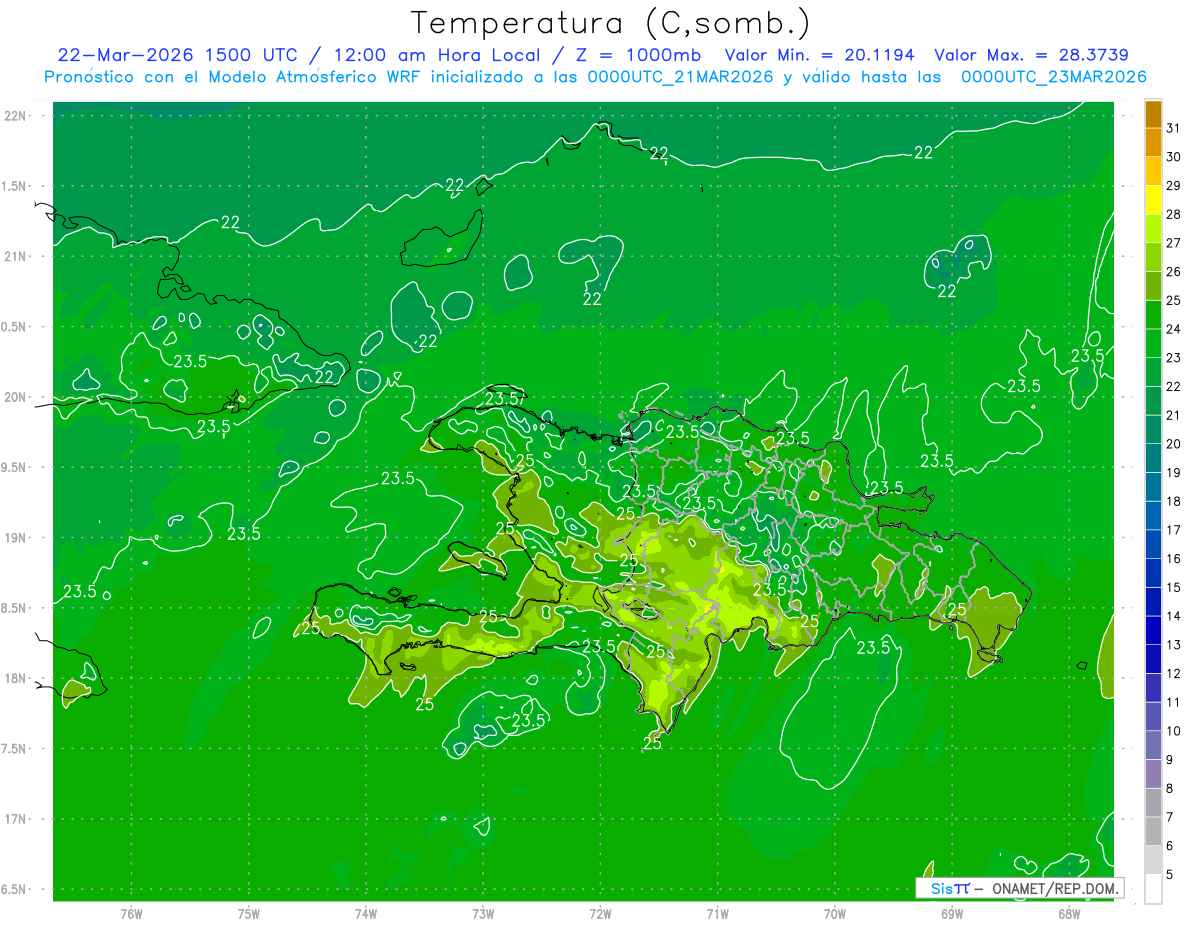Click the 72W longitude axis label
Screen dimensions: 1200x927
pyautogui.click(x=600, y=914)
